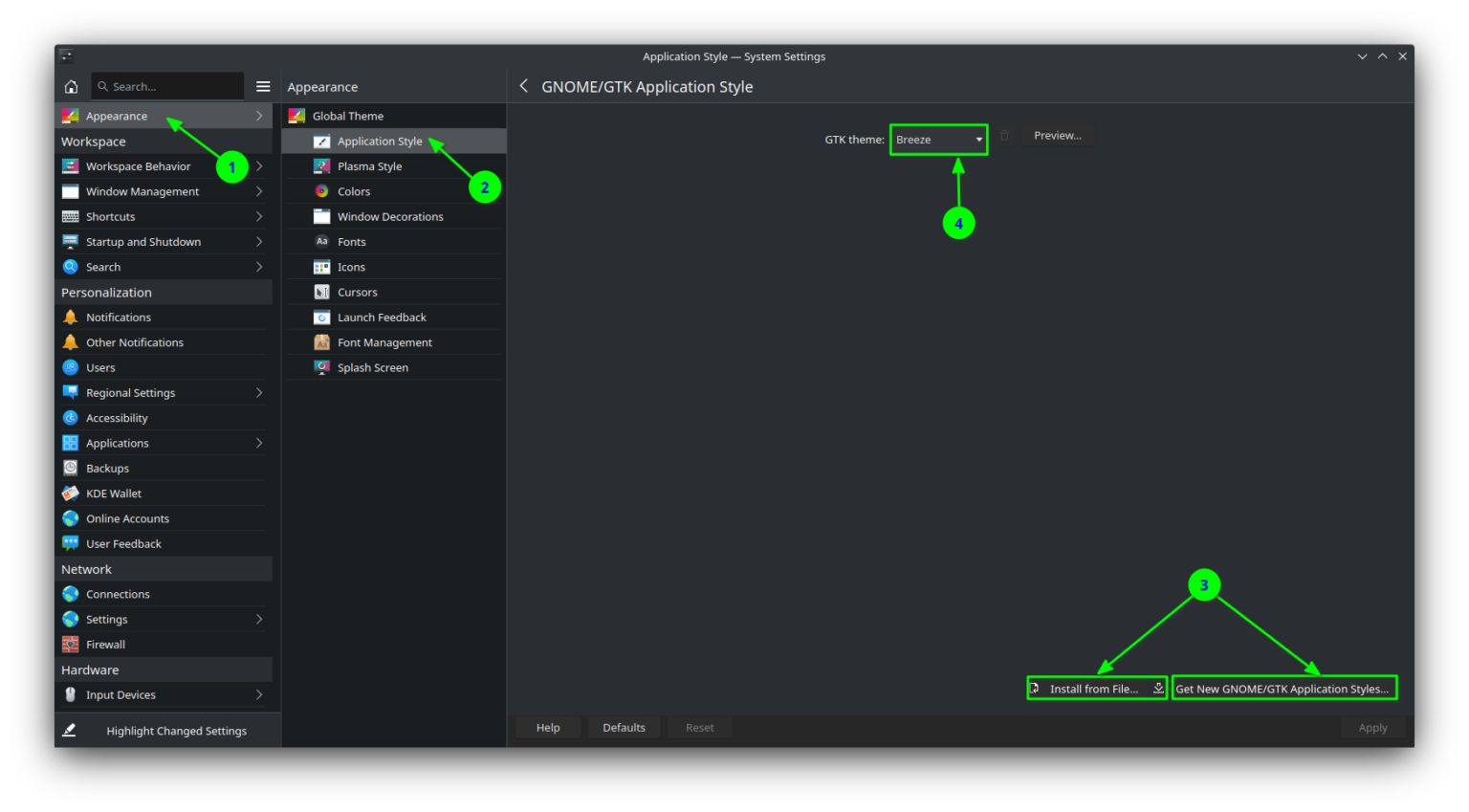This screenshot has height=812, width=1469.
Task: Toggle Highlight Changed Settings
Action: pos(176,730)
